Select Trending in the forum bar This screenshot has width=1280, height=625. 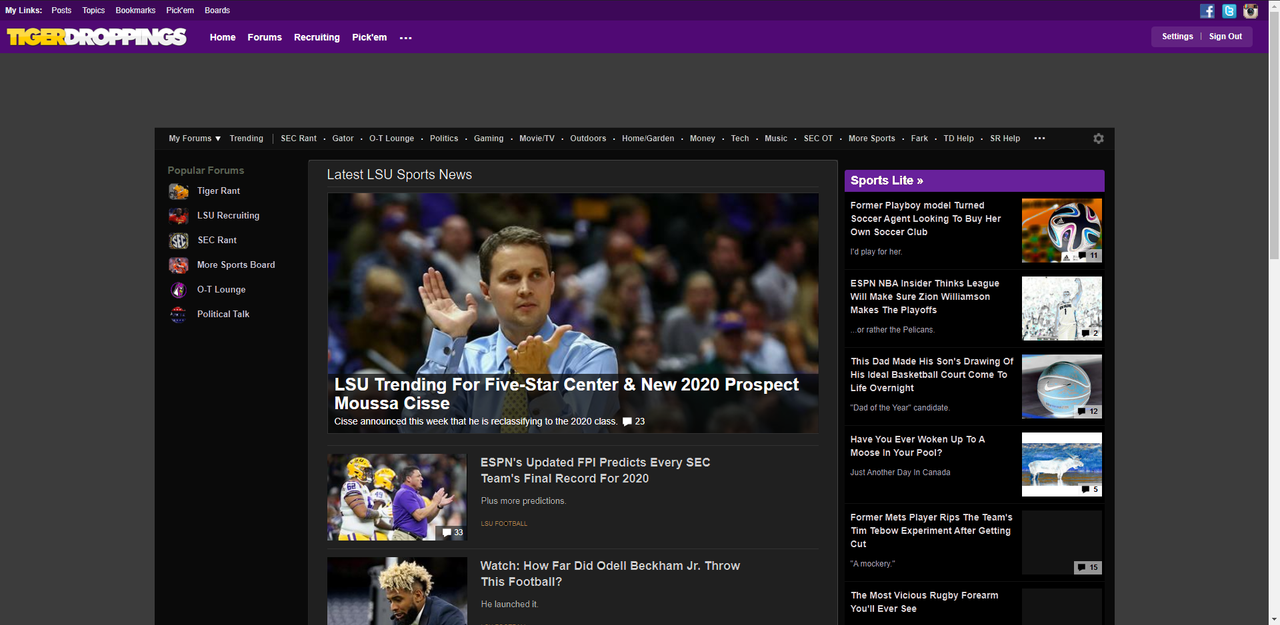click(246, 139)
